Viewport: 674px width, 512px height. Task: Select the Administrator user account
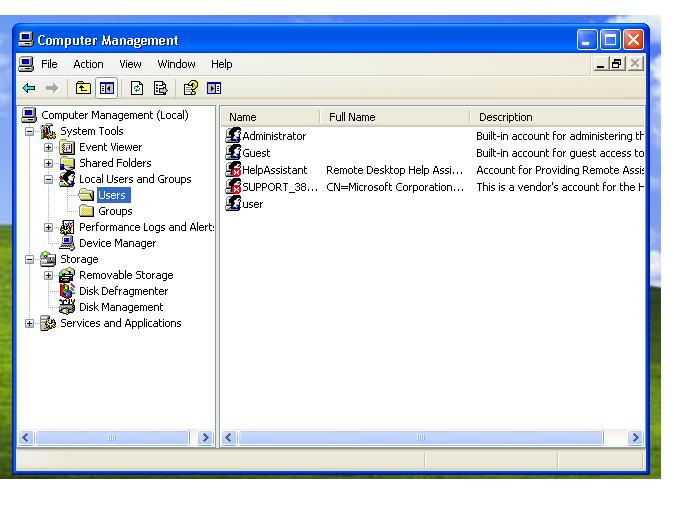pos(273,136)
